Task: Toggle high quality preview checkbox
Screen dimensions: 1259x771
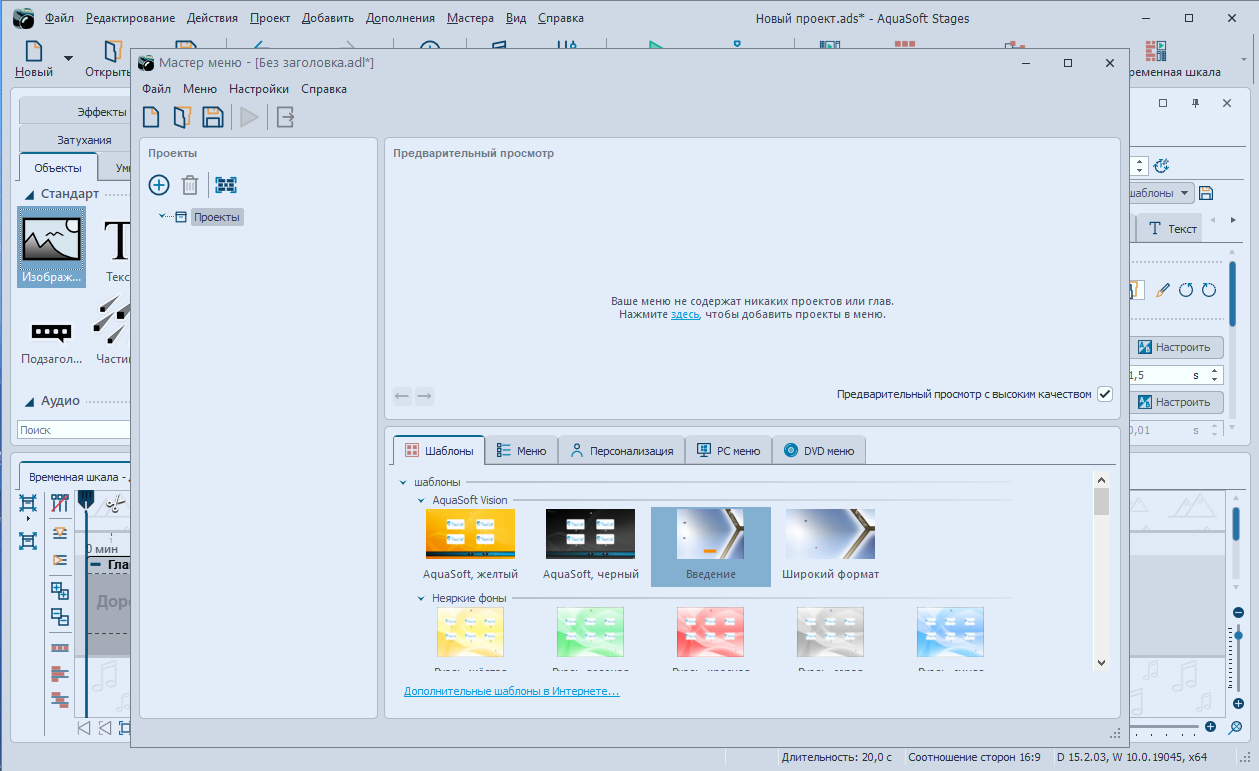Action: click(1105, 394)
